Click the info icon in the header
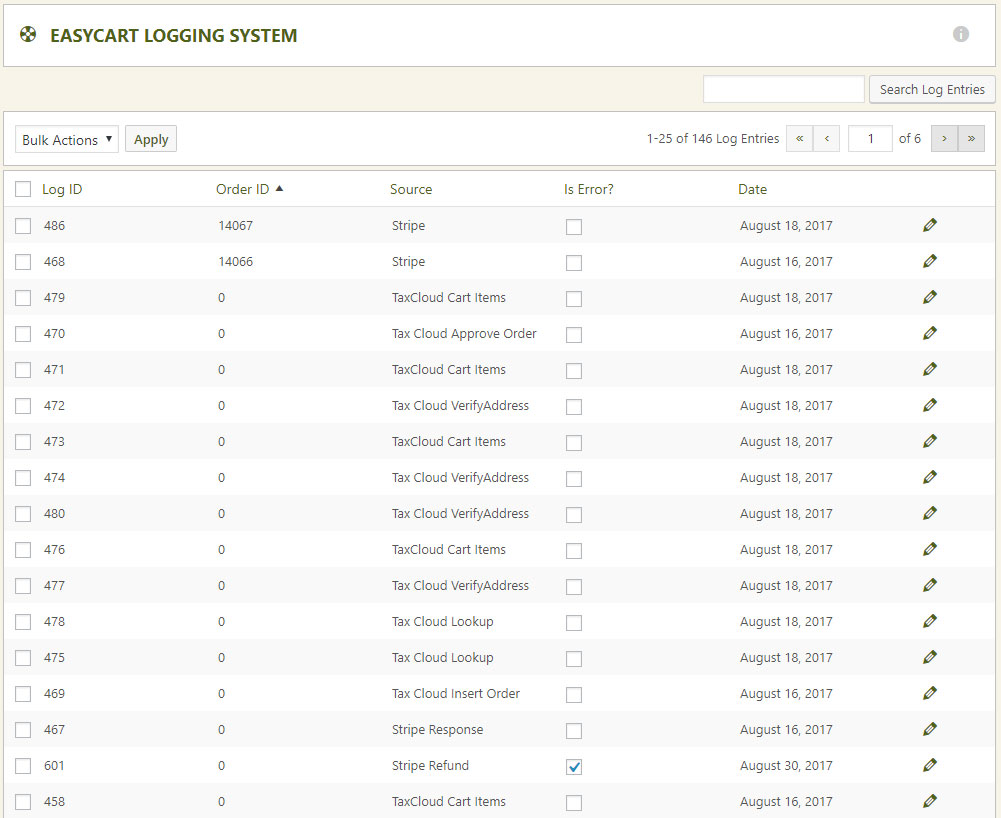Screen dimensions: 1001x818 961,34
